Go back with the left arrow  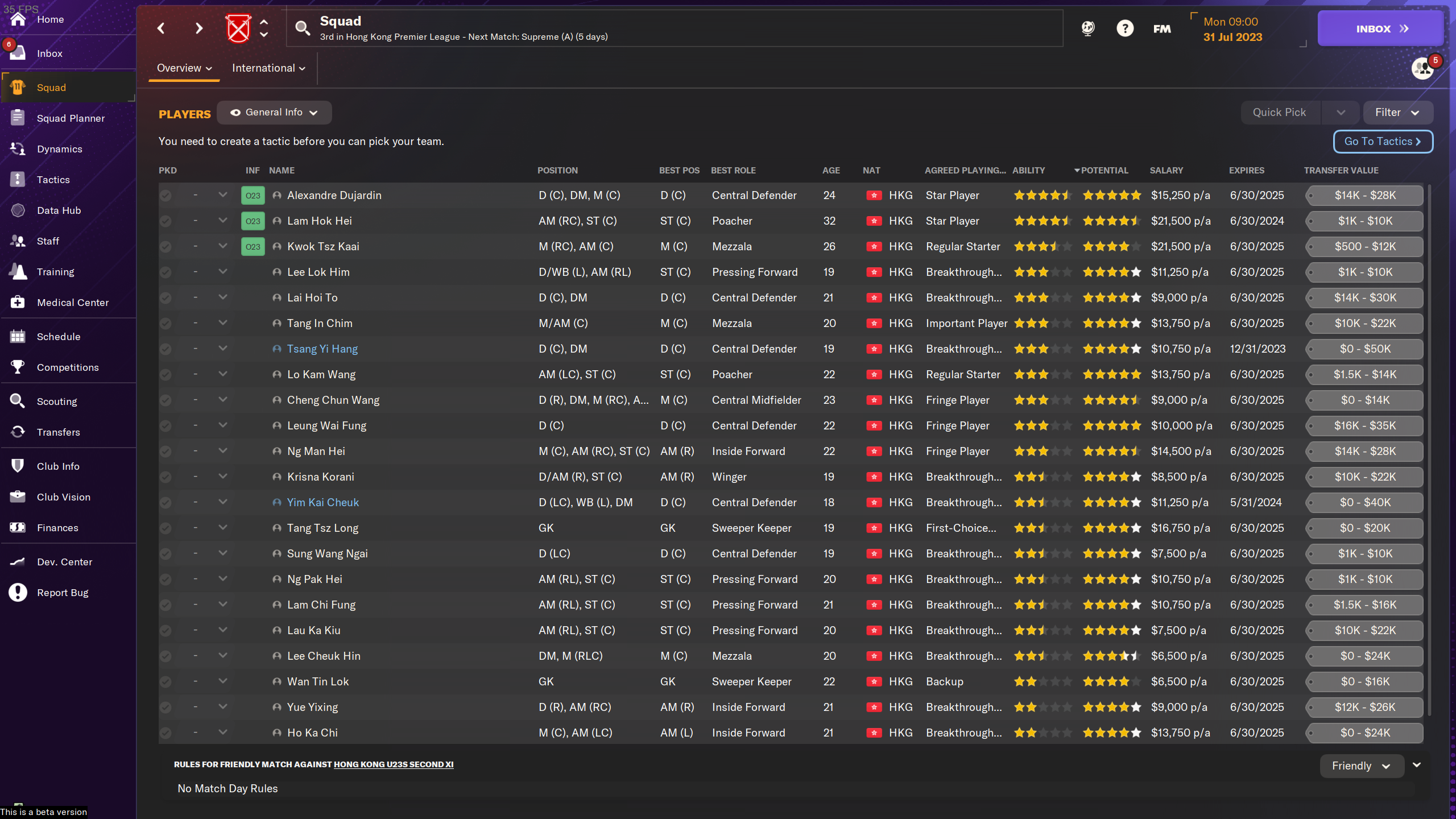(x=162, y=28)
